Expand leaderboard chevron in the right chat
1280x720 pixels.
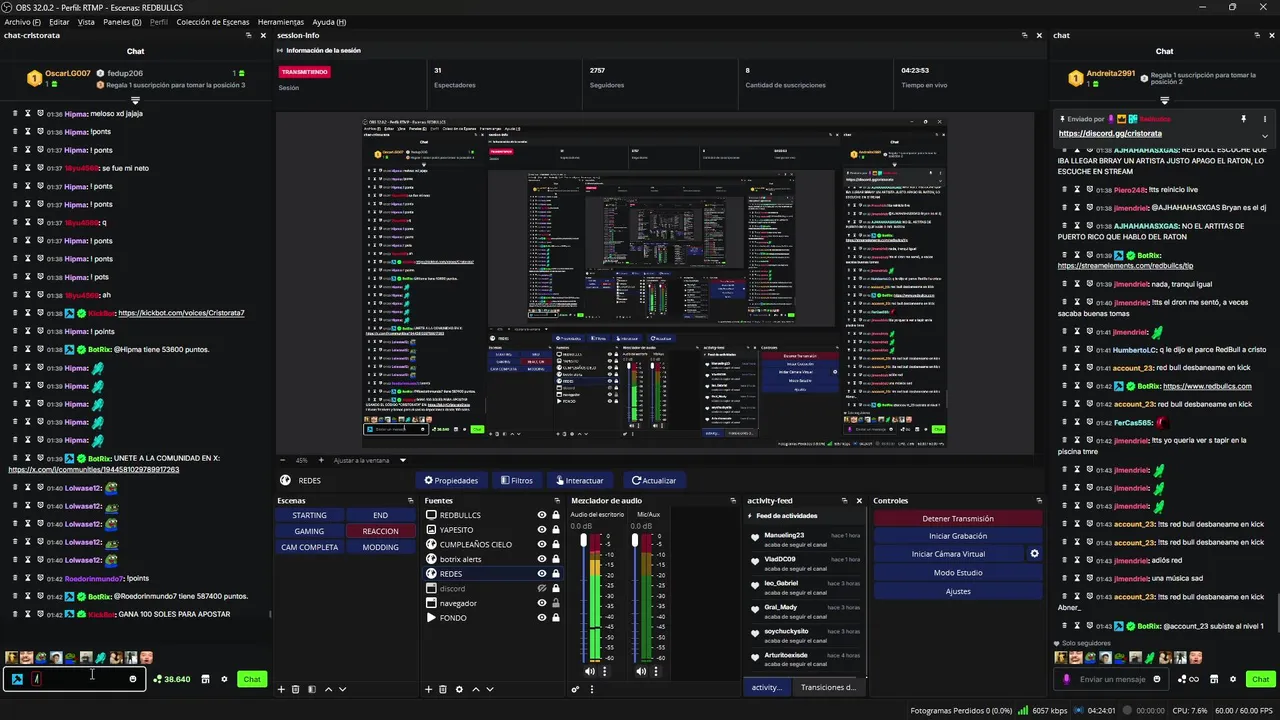1165,101
